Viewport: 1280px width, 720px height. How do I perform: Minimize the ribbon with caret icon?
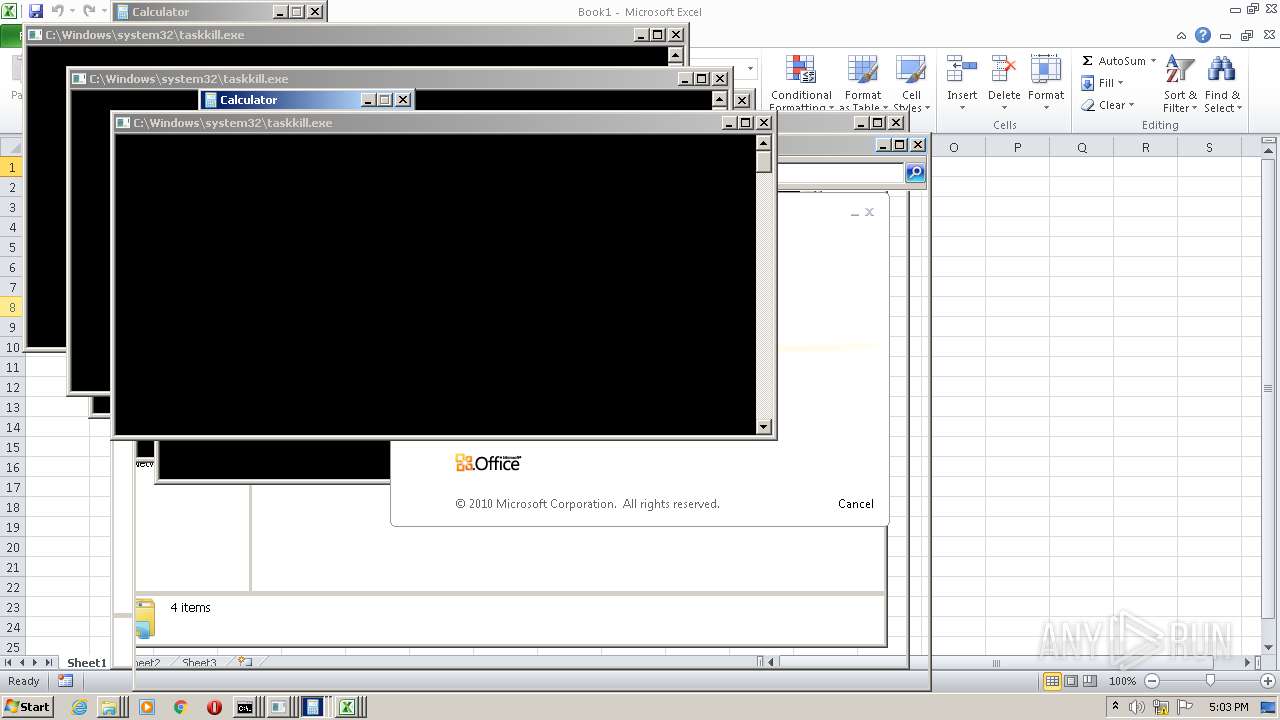[x=1181, y=35]
